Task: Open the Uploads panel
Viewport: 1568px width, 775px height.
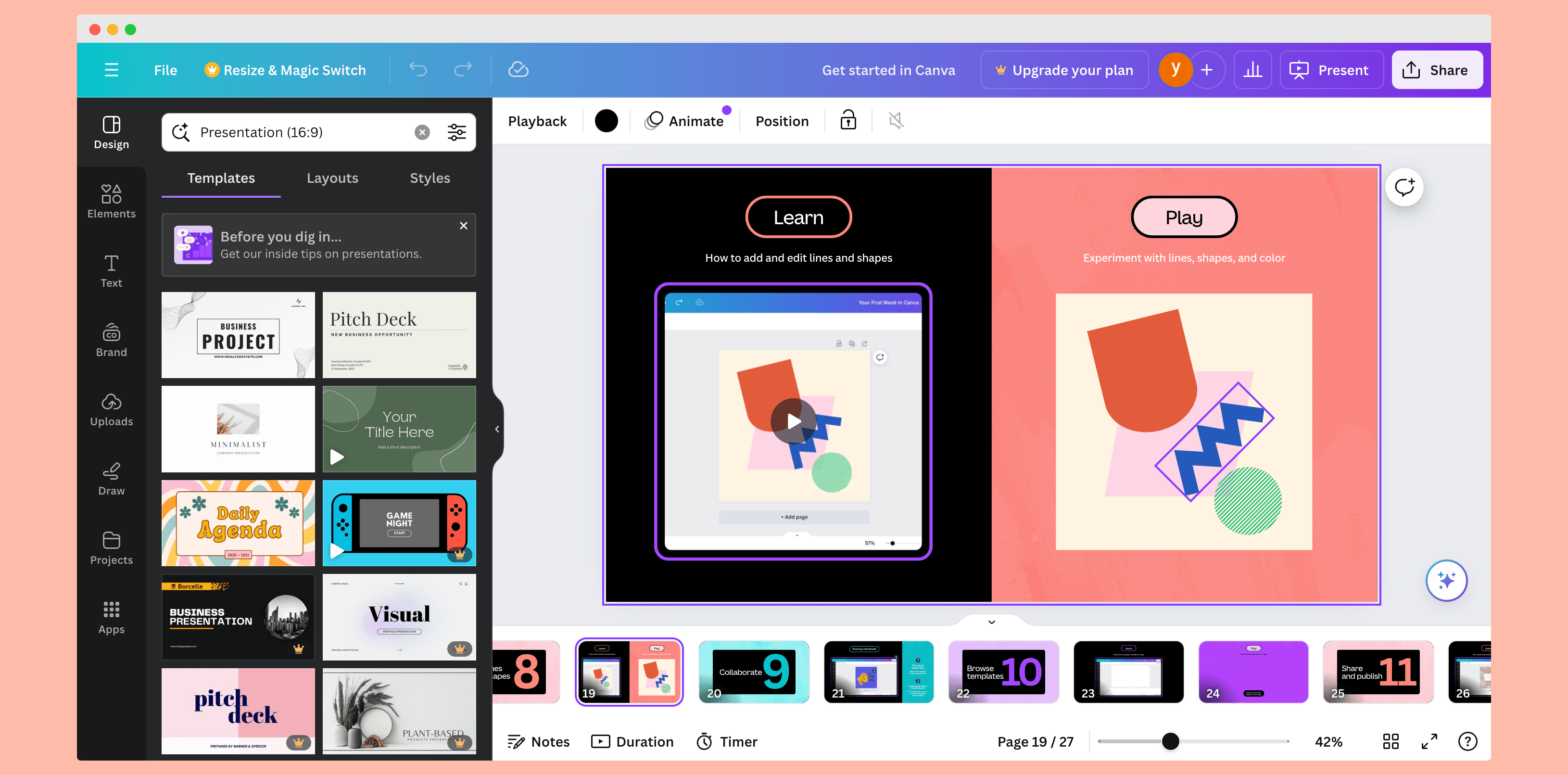Action: click(112, 409)
